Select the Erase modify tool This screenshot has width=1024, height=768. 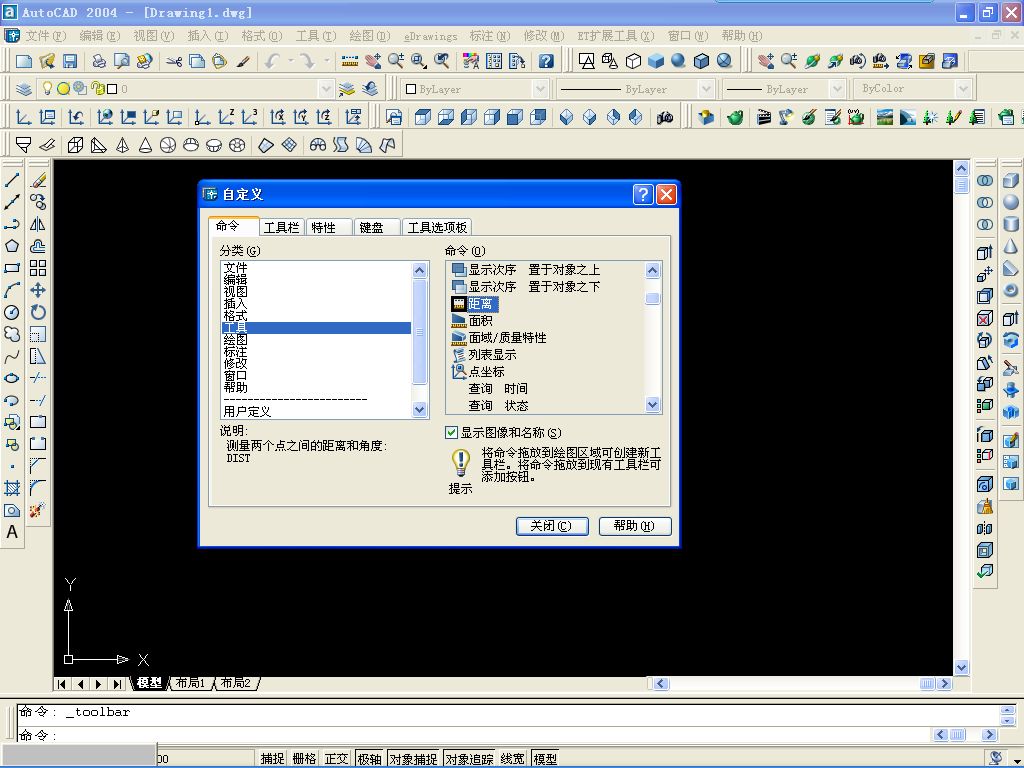click(38, 180)
